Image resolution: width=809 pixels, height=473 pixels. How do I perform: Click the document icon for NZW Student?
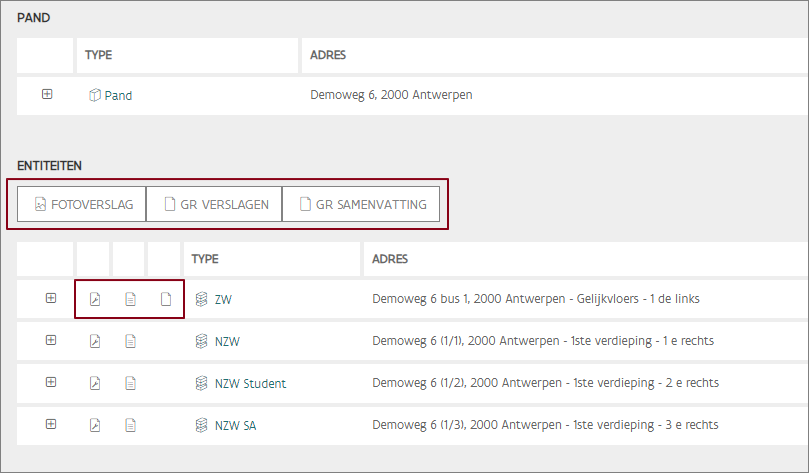(130, 383)
